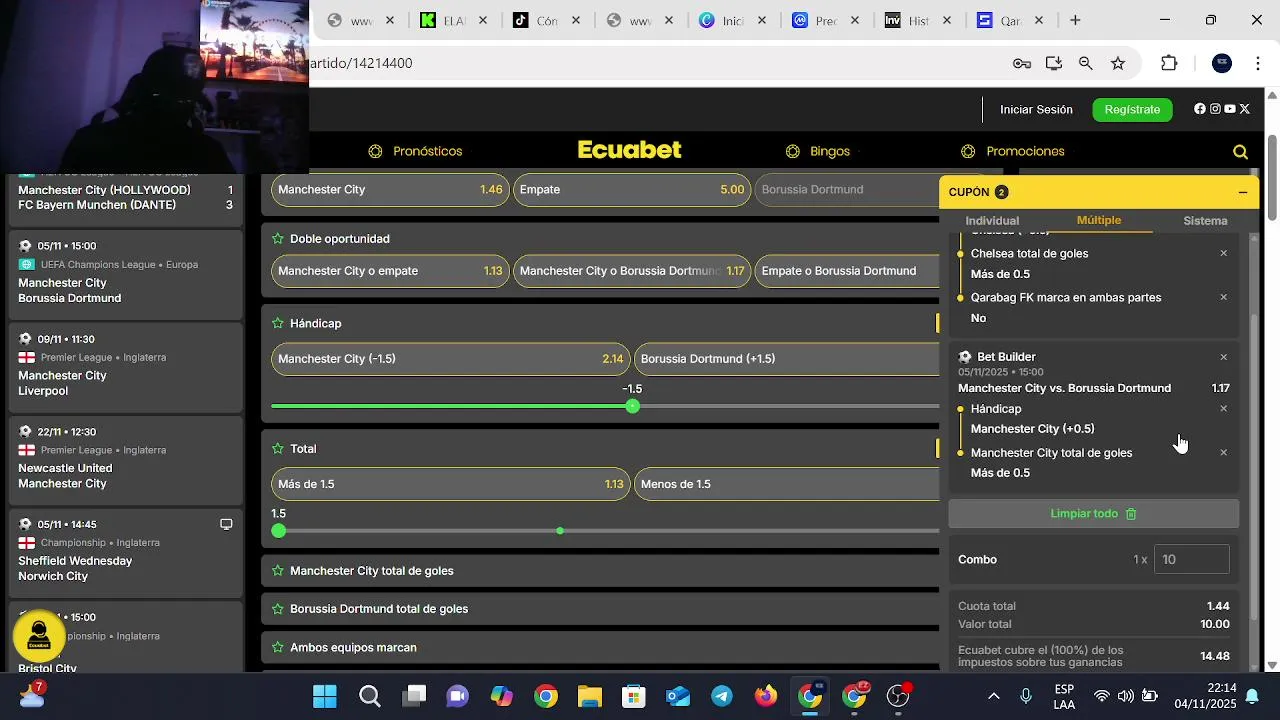
Task: Open Bingos menu item
Action: coord(818,152)
